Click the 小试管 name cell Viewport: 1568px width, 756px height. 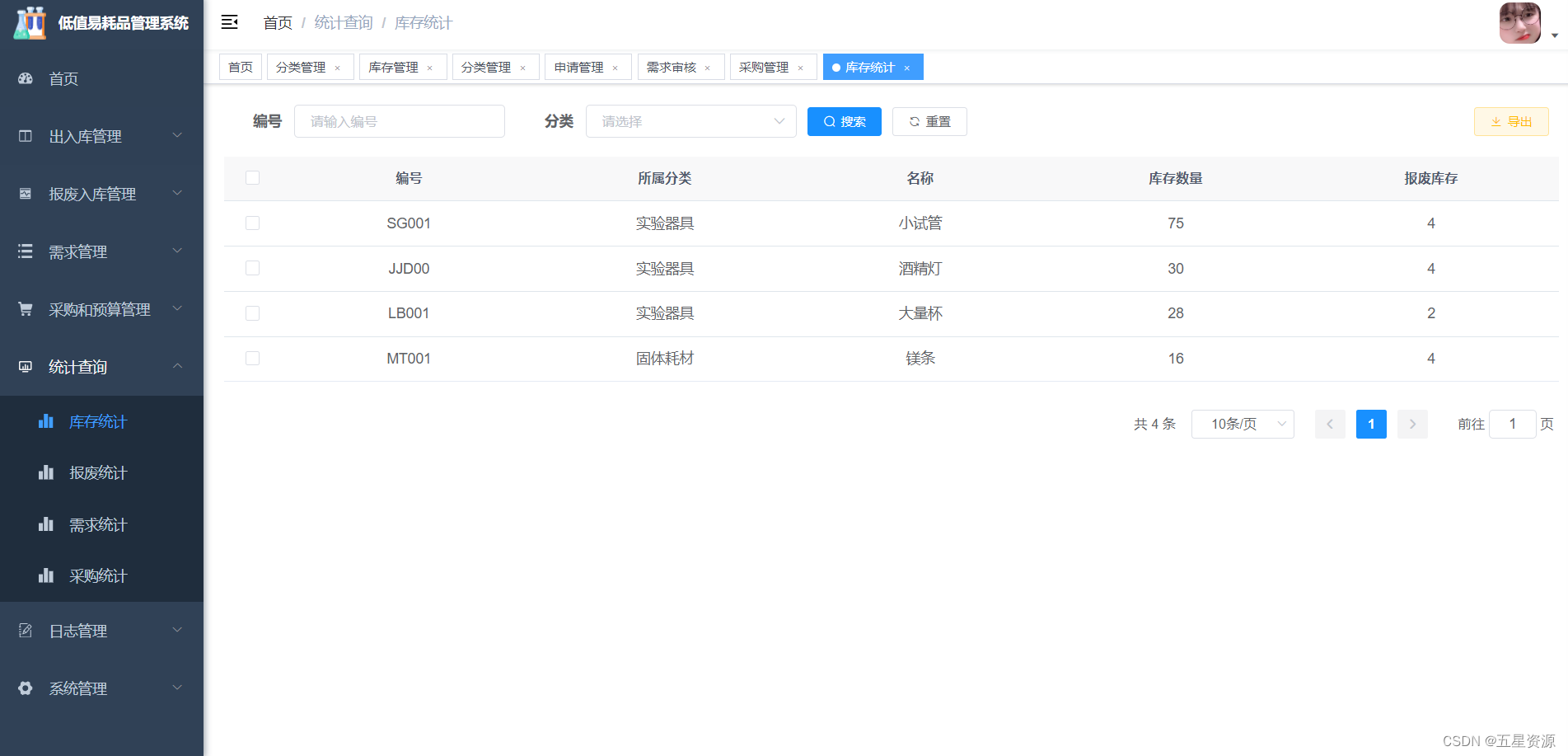(x=920, y=223)
